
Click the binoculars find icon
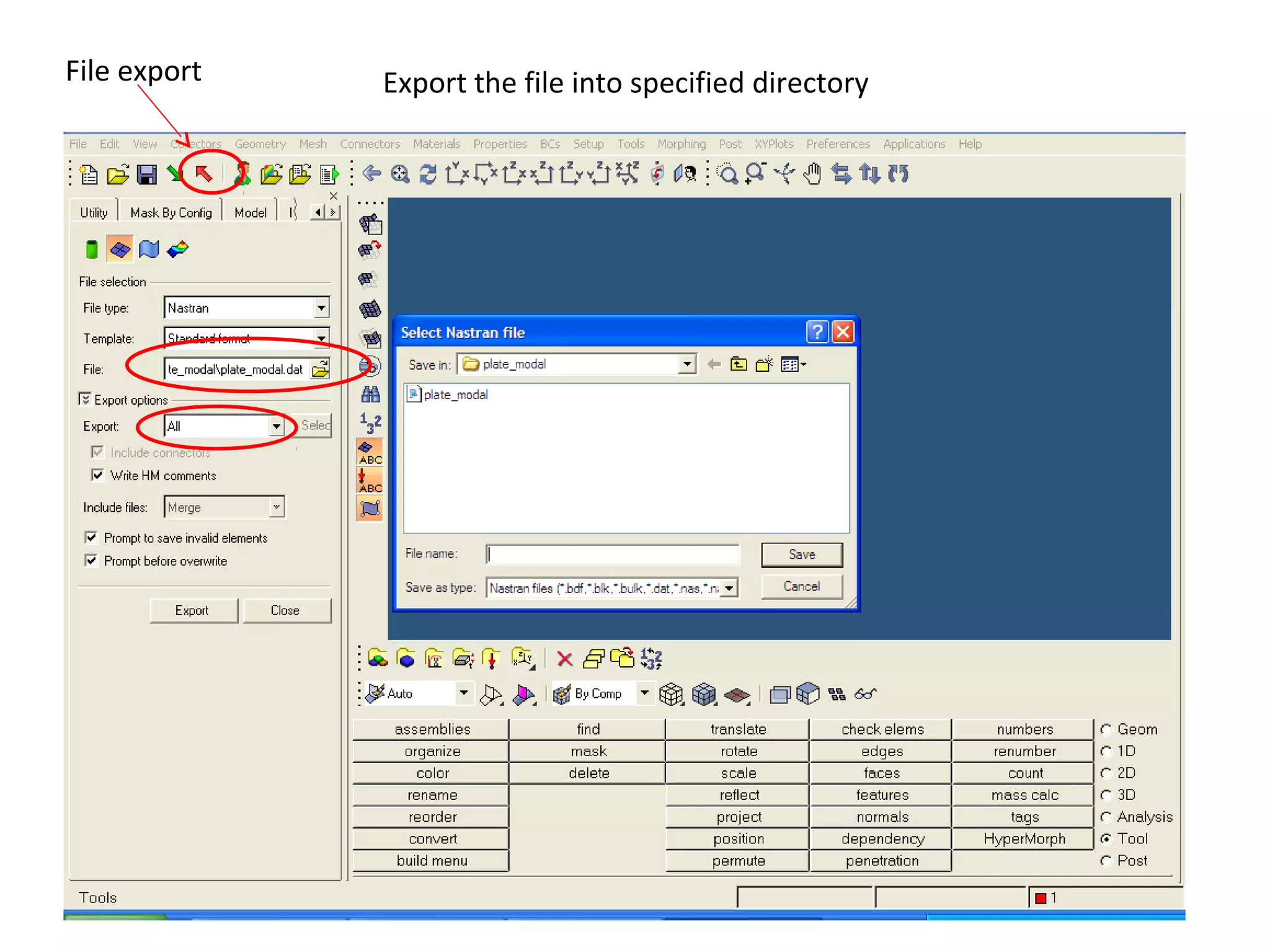370,394
